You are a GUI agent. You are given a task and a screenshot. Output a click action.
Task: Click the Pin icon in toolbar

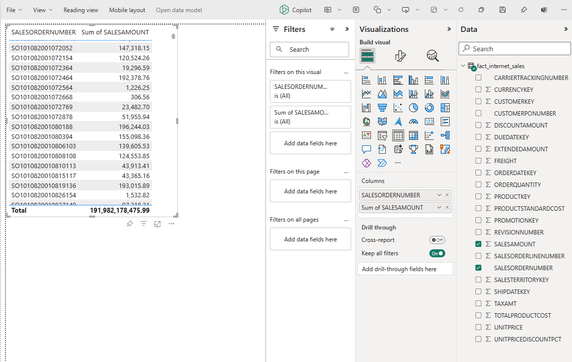point(523,10)
